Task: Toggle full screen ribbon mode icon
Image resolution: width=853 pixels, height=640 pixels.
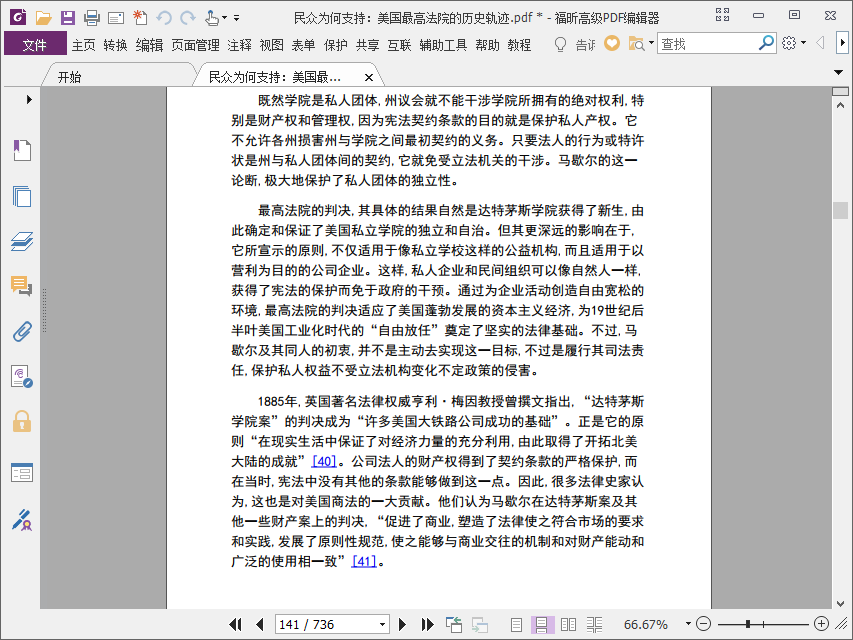Action: 722,15
